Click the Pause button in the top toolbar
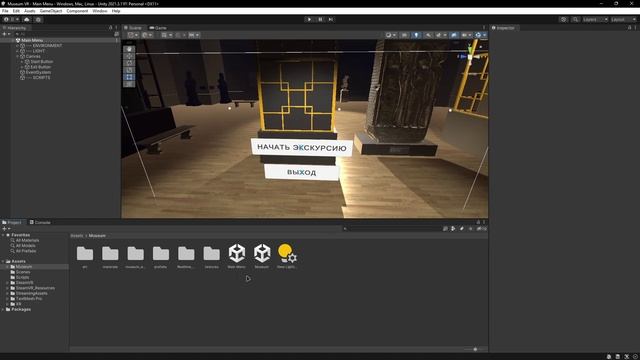 click(320, 19)
